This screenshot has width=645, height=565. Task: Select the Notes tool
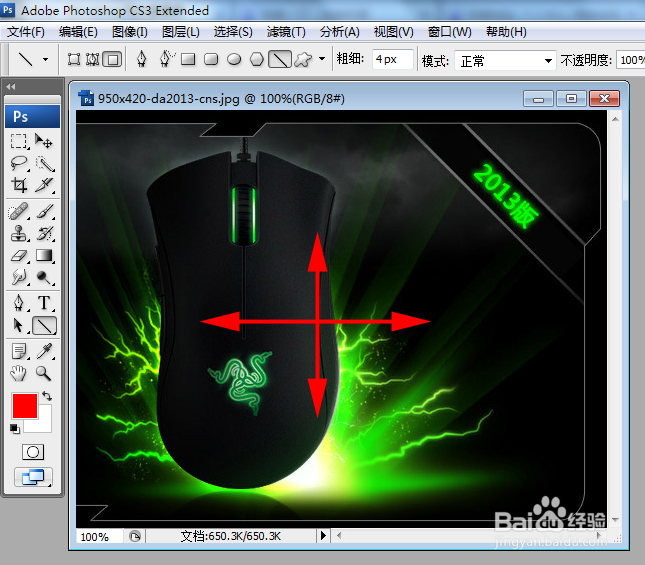[19, 351]
